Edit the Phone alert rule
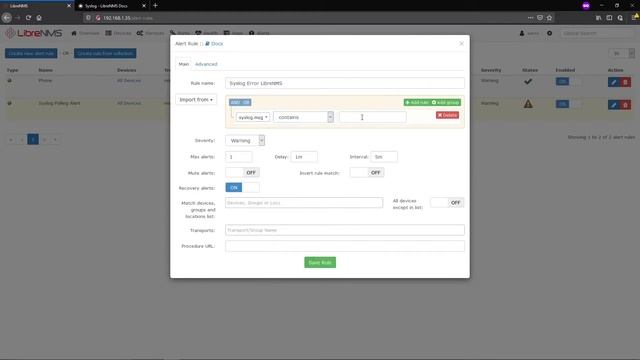The image size is (640, 360). point(613,82)
